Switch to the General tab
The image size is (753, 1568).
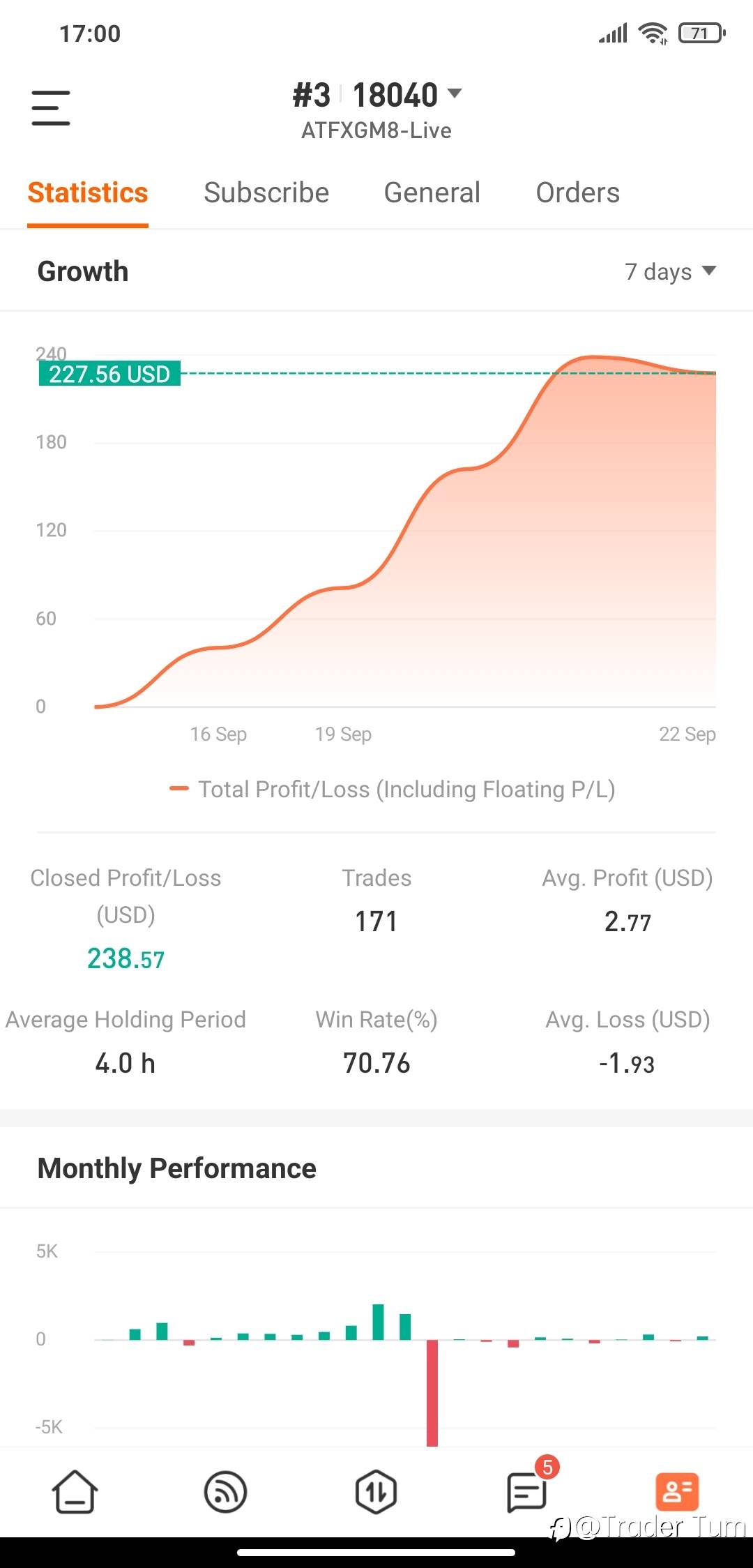432,193
